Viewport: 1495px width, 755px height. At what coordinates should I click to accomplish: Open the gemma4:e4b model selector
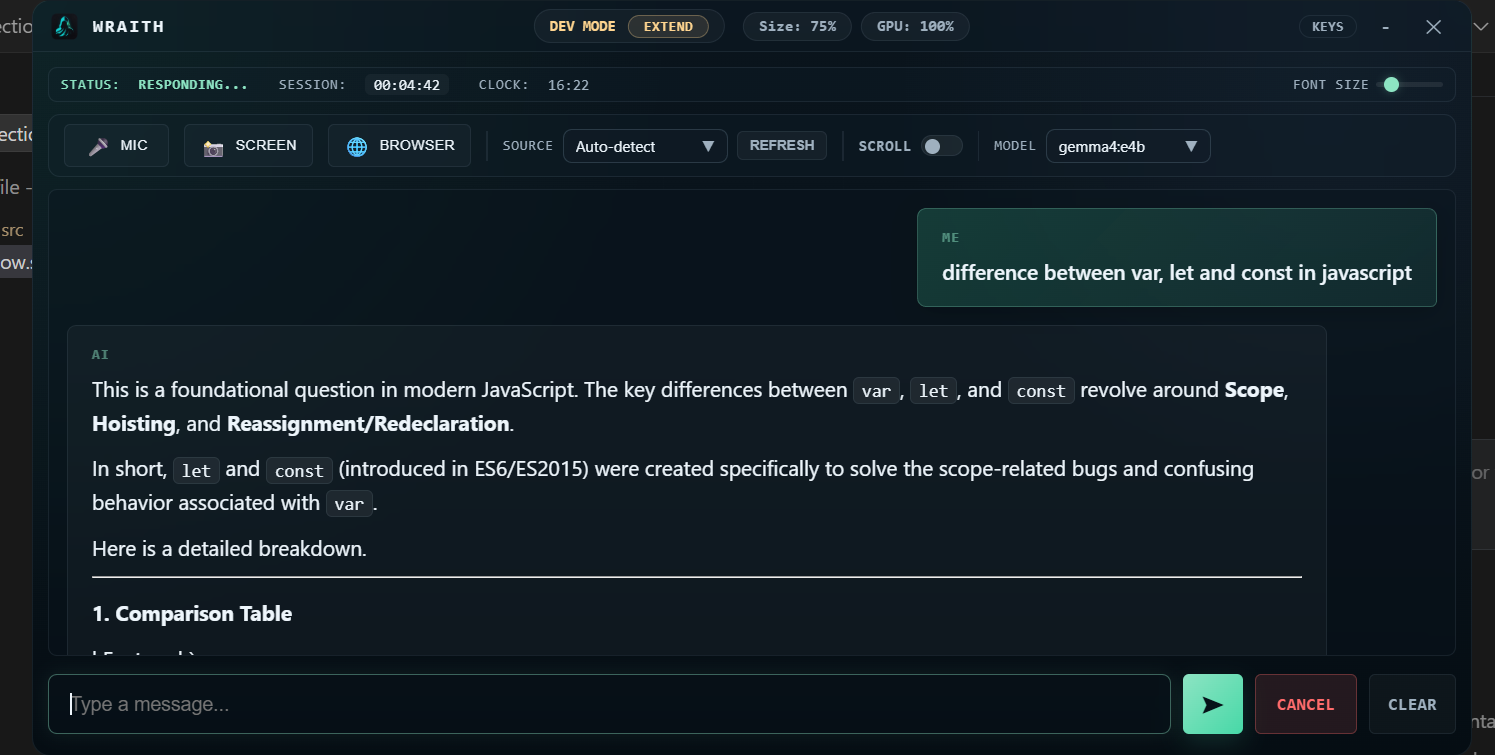[1128, 145]
